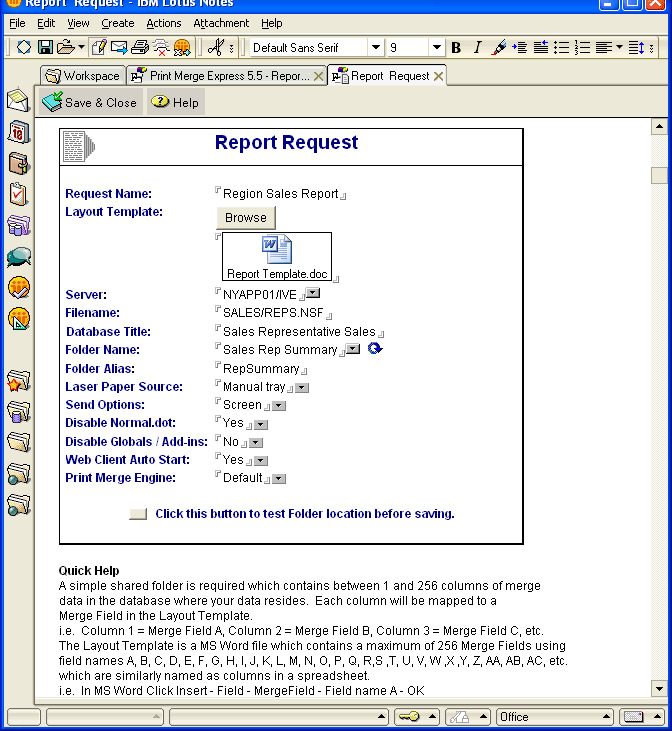672x731 pixels.
Task: Expand the Laser Paper Source dropdown
Action: click(302, 387)
